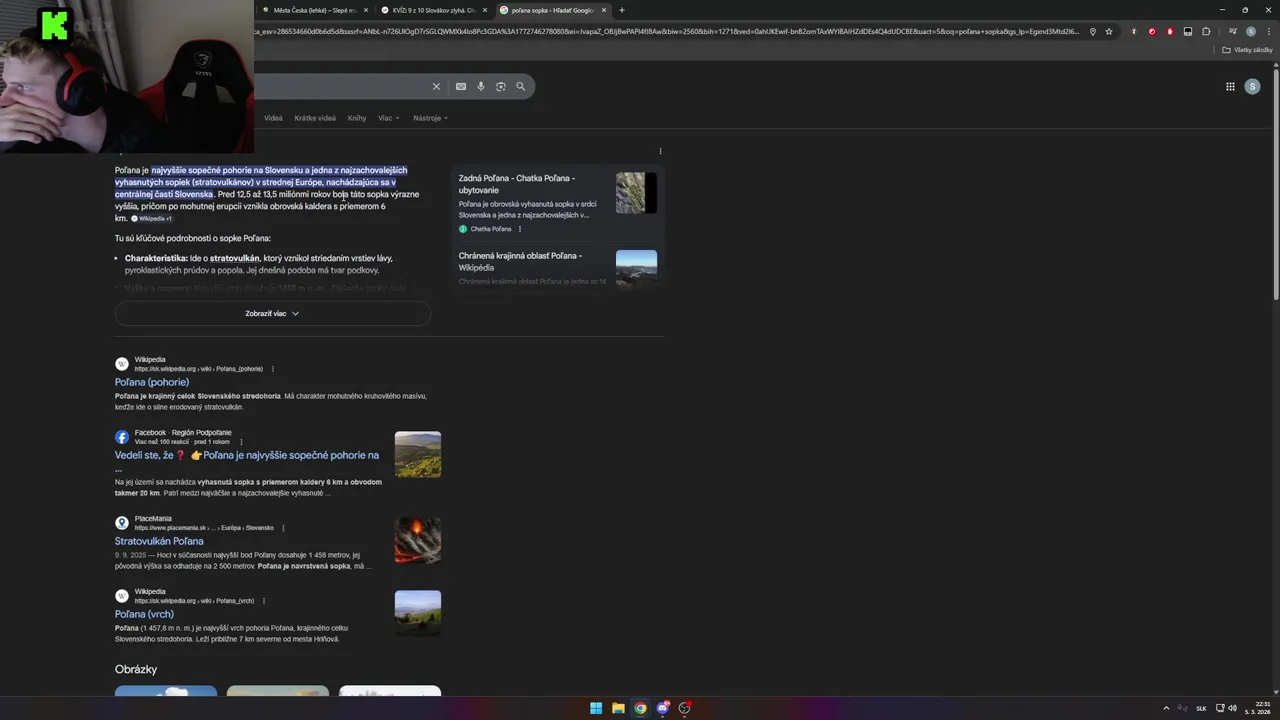1280x720 pixels.
Task: Switch to the Knihy search tab
Action: tap(357, 118)
